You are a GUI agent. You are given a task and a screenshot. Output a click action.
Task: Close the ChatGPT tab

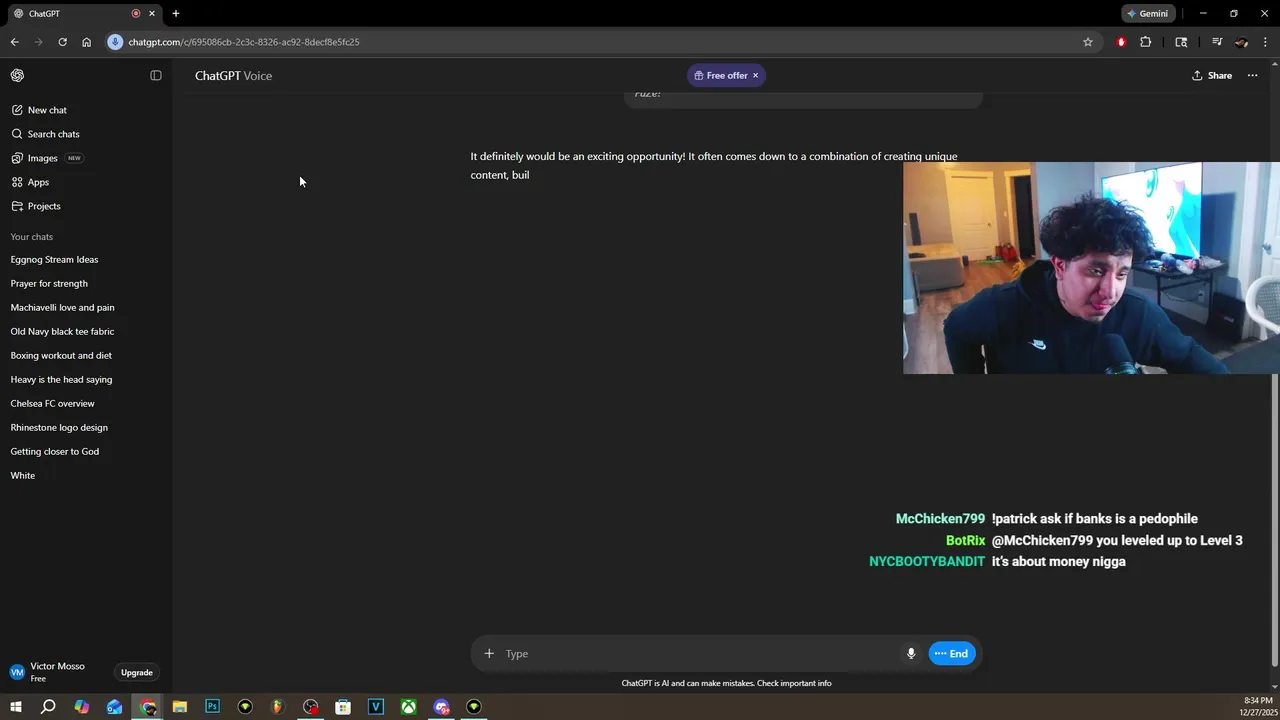(x=152, y=14)
